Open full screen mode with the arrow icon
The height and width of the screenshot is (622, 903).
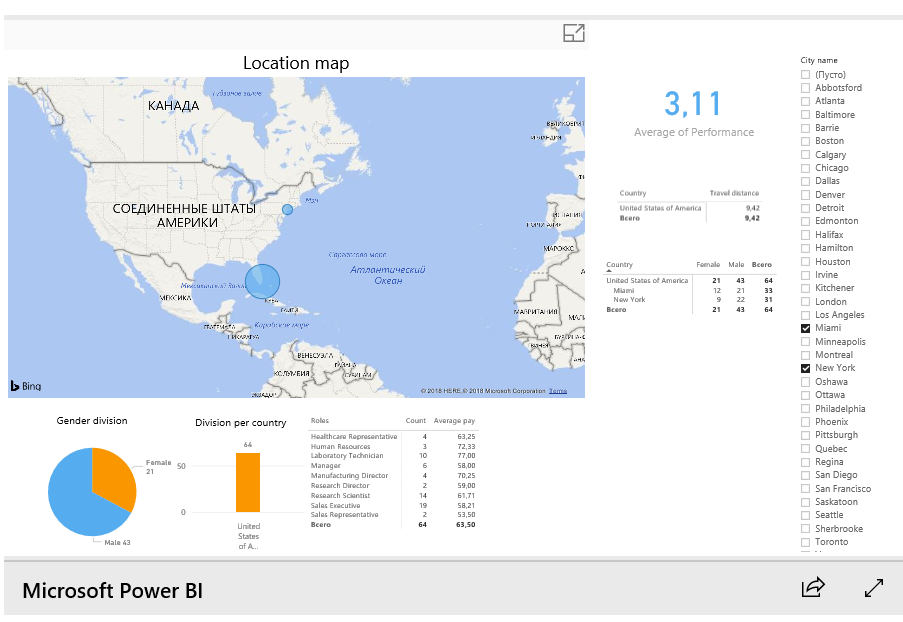874,587
